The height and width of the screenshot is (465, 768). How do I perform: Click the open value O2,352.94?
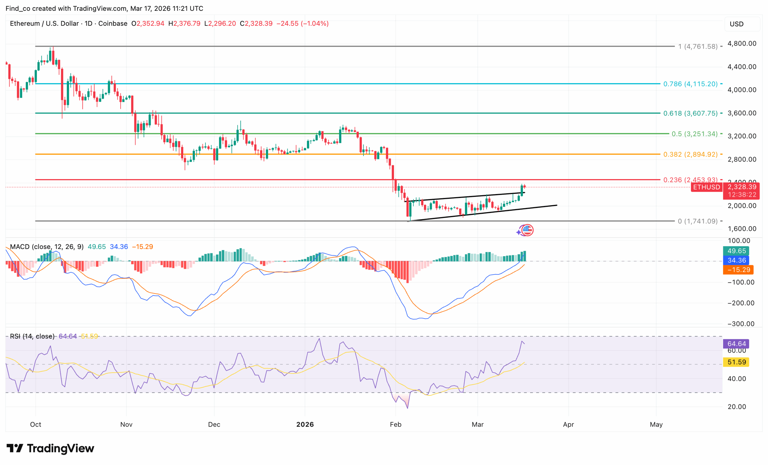click(x=148, y=24)
